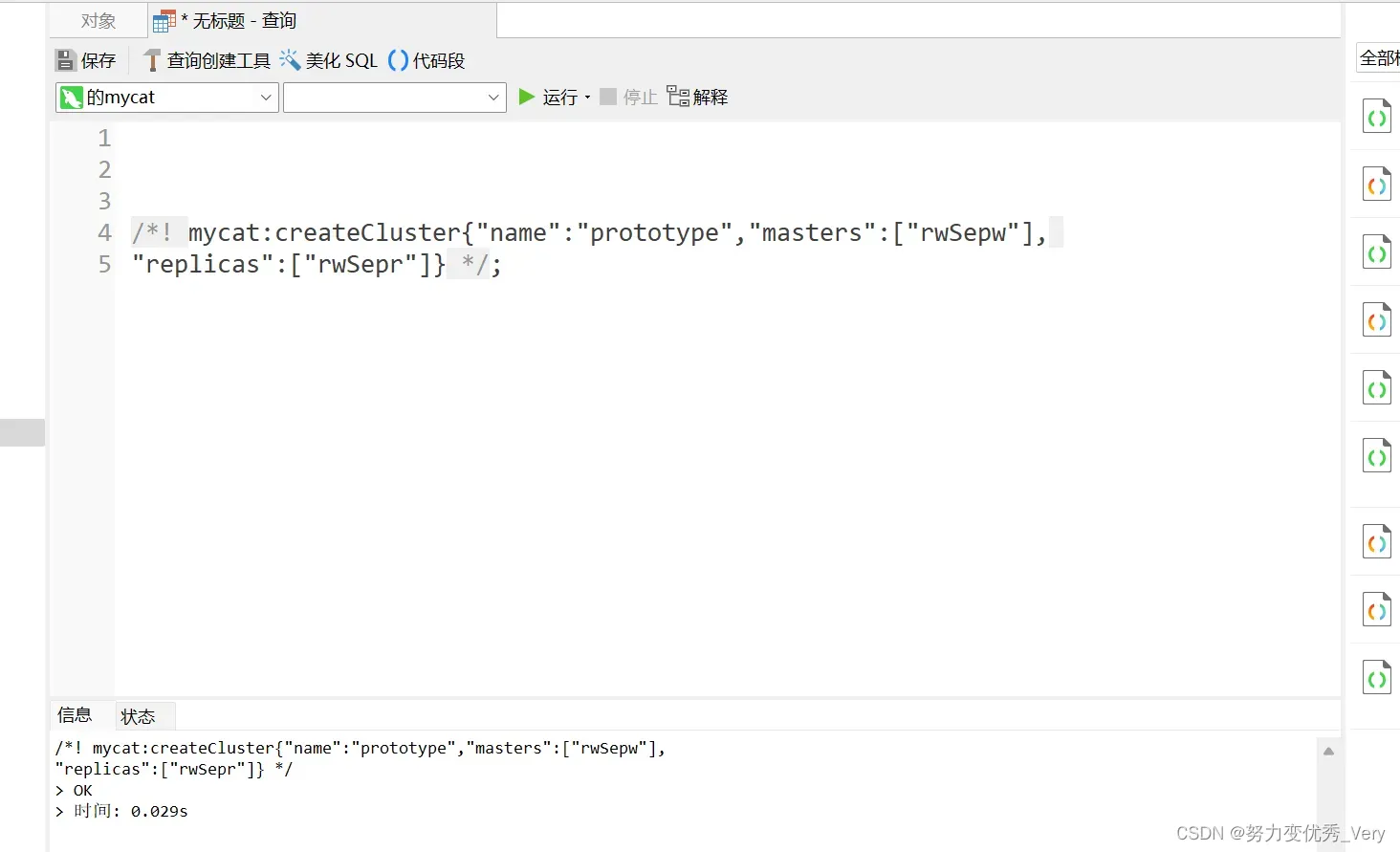Click line number 1 in the editor gutter
Image resolution: width=1400 pixels, height=852 pixels.
104,139
